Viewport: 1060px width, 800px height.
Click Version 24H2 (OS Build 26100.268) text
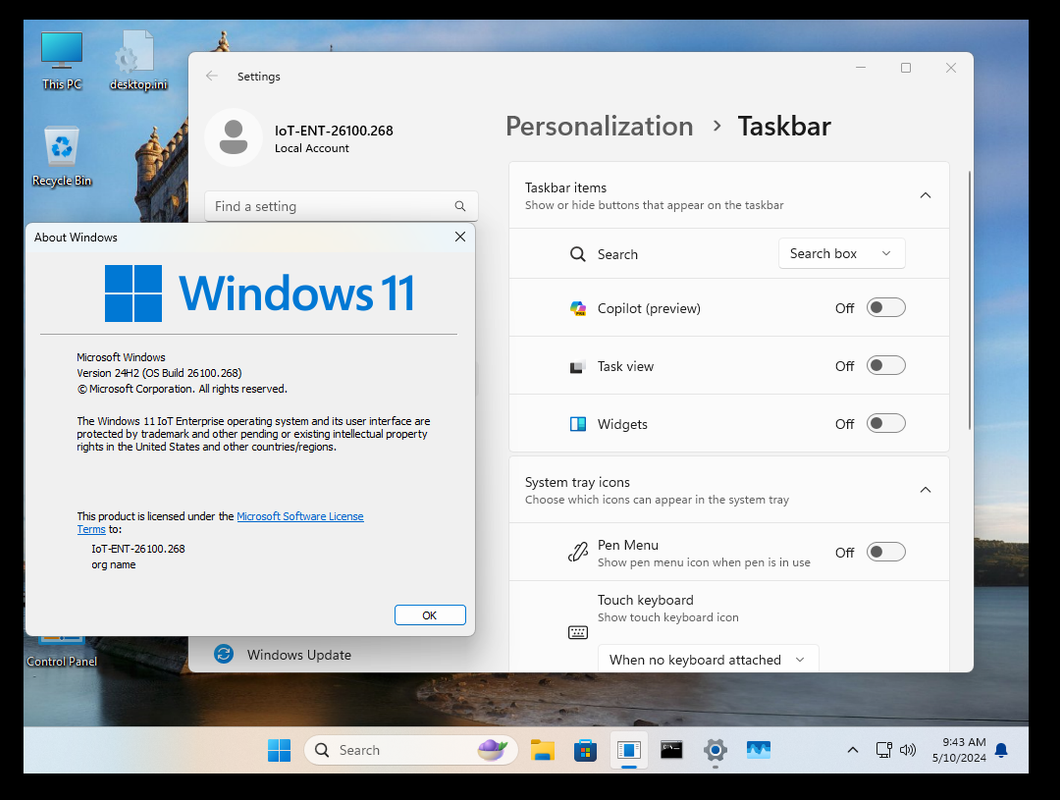159,373
